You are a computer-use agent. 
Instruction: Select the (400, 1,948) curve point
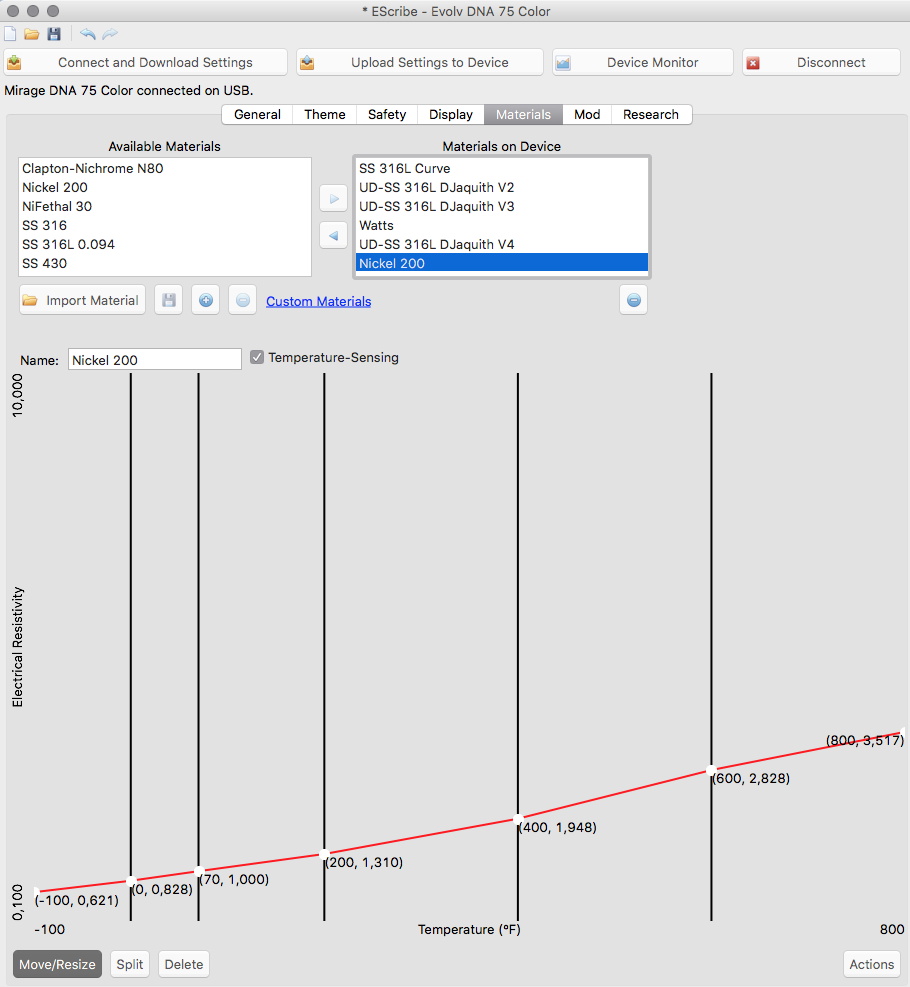[x=517, y=818]
